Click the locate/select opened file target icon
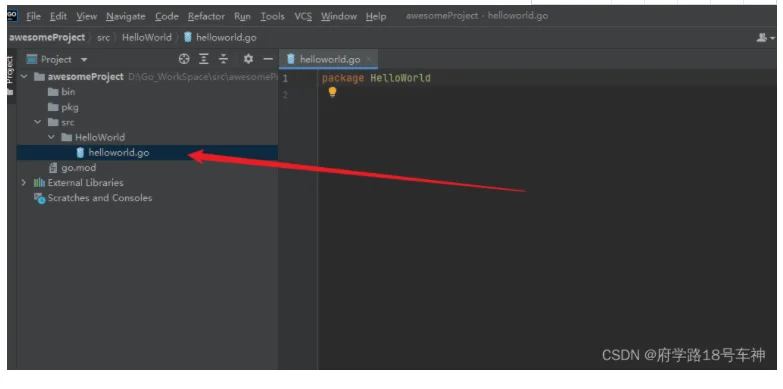783x389 pixels. pos(184,59)
